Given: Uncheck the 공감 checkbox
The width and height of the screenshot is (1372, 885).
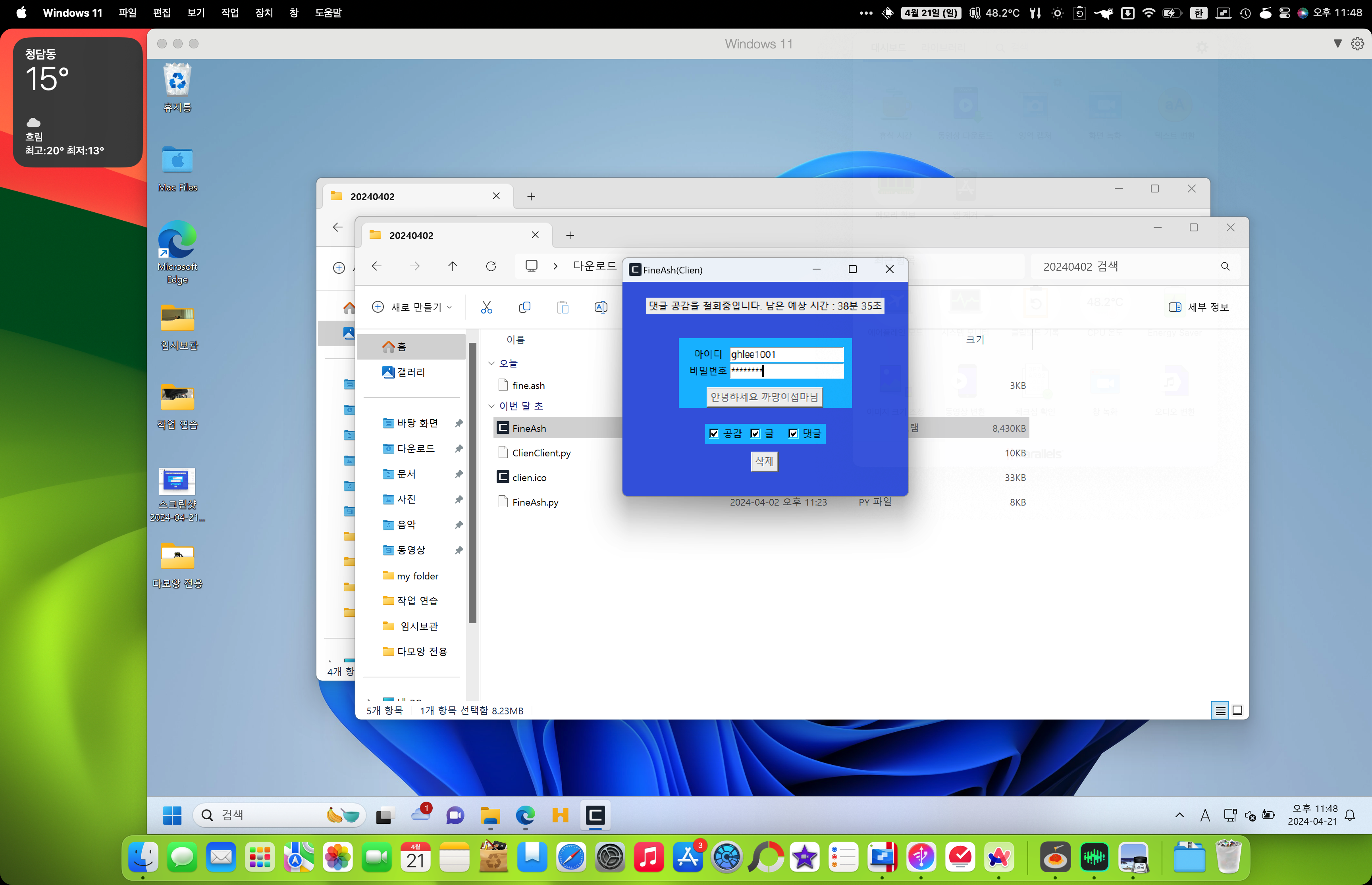Looking at the screenshot, I should click(x=714, y=433).
